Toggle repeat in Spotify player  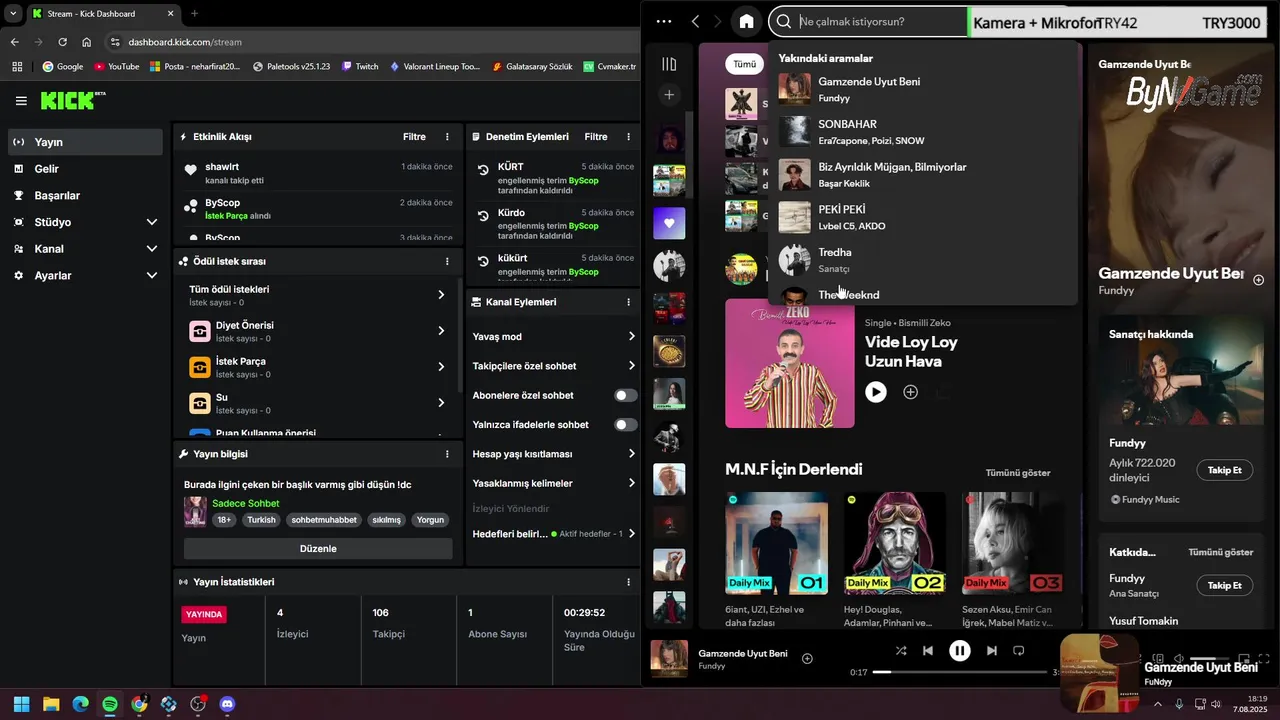click(1018, 651)
